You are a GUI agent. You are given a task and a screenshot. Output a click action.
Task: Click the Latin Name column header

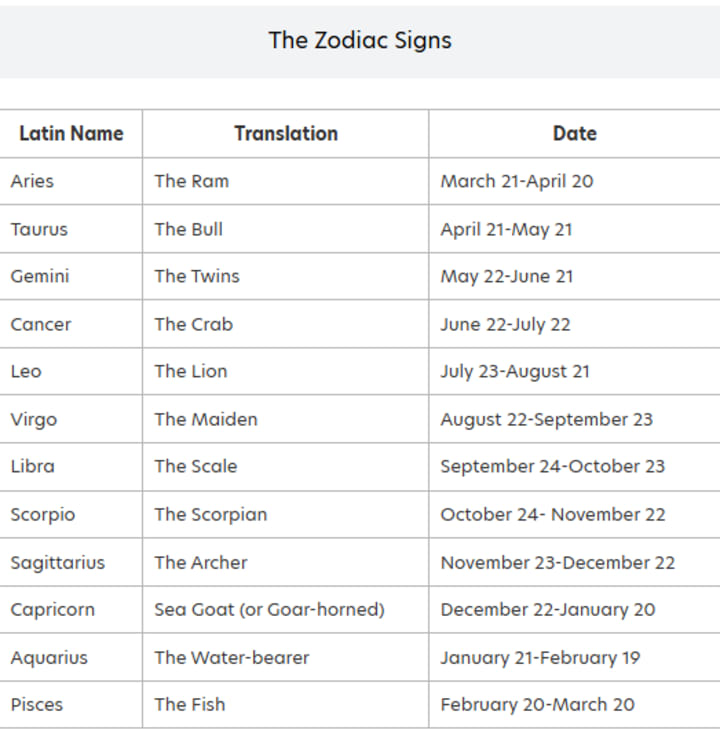pyautogui.click(x=71, y=134)
